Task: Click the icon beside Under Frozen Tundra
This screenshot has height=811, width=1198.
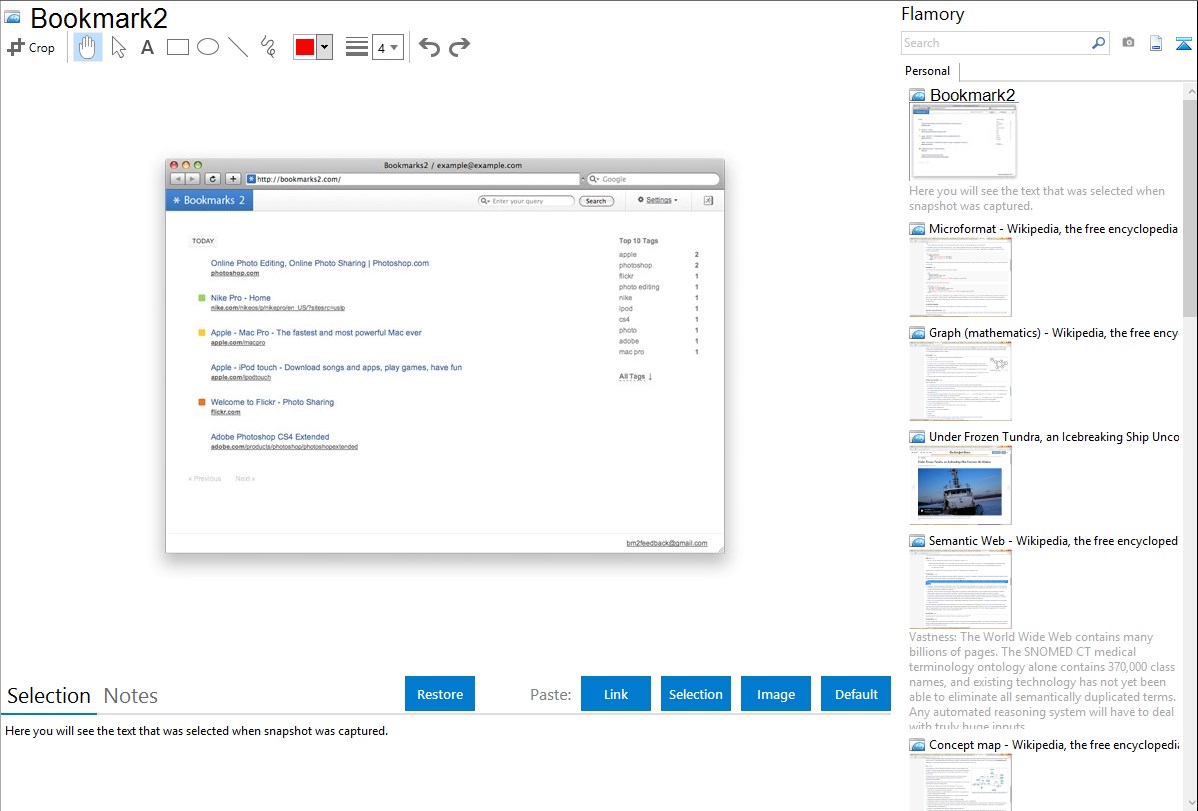Action: pos(918,436)
